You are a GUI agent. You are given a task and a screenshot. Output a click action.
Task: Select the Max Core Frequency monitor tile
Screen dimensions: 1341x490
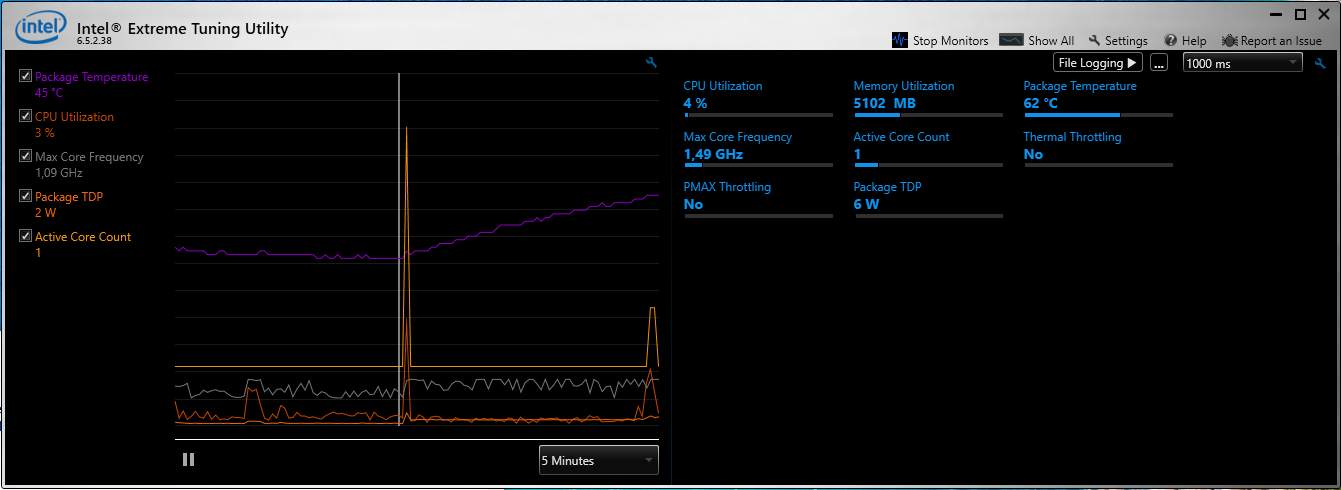coord(758,149)
